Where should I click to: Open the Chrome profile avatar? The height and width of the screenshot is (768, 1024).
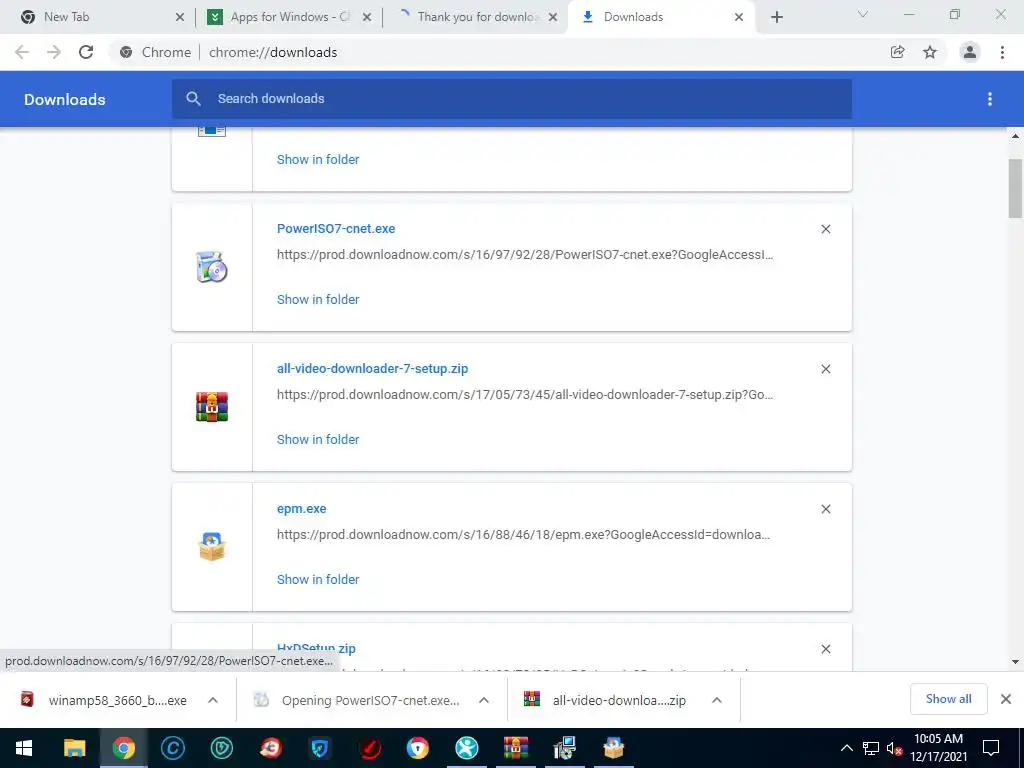(970, 52)
